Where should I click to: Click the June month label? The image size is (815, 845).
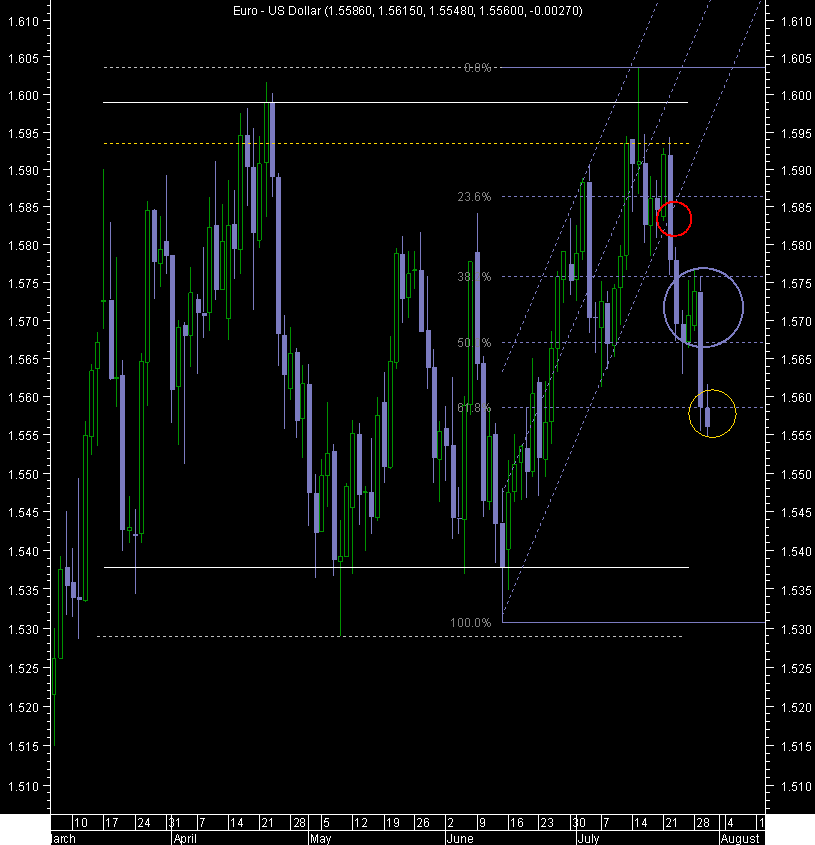point(460,839)
